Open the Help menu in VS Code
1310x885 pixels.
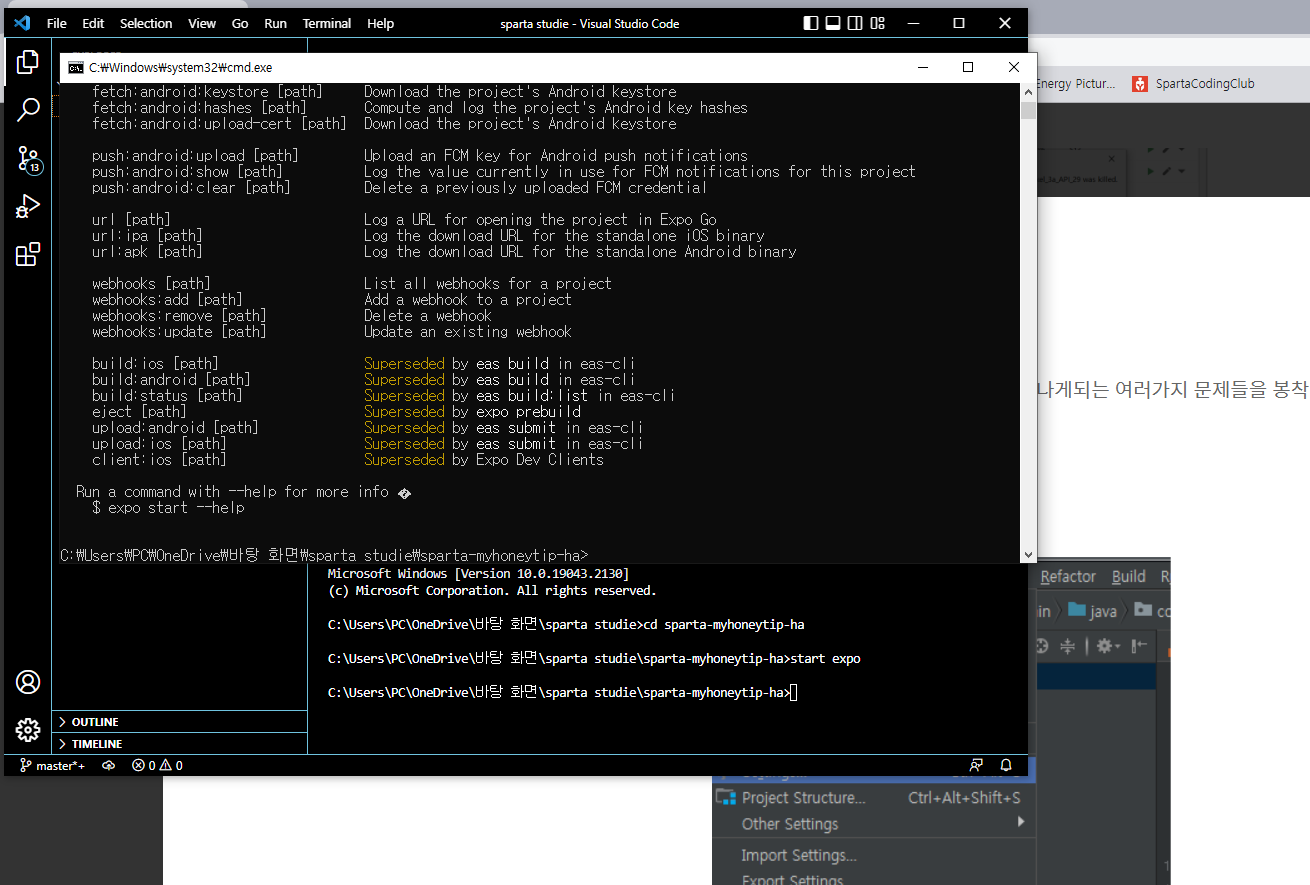(x=380, y=23)
